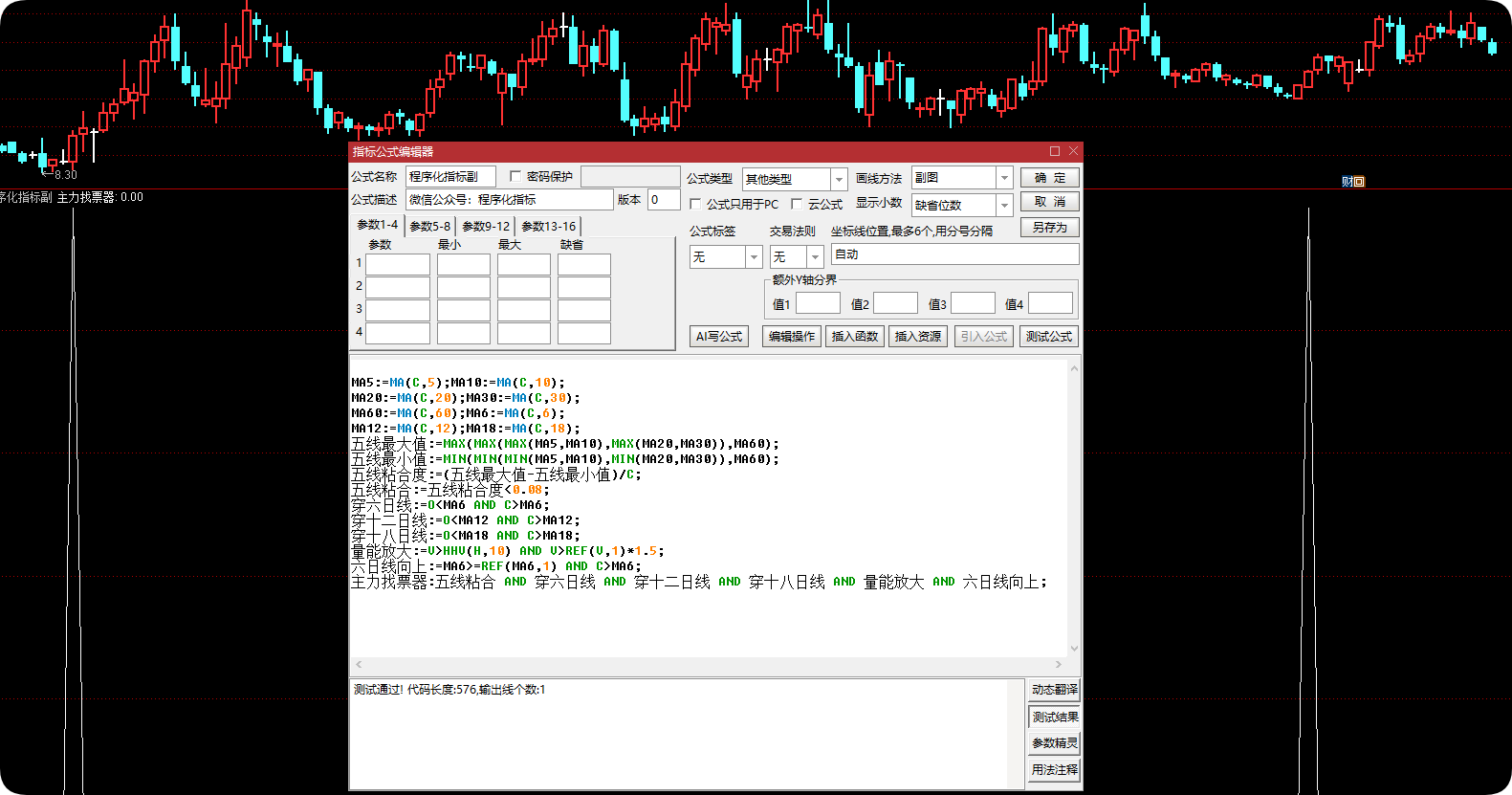Close the 指标公式编辑器 dialog

coord(1073,151)
